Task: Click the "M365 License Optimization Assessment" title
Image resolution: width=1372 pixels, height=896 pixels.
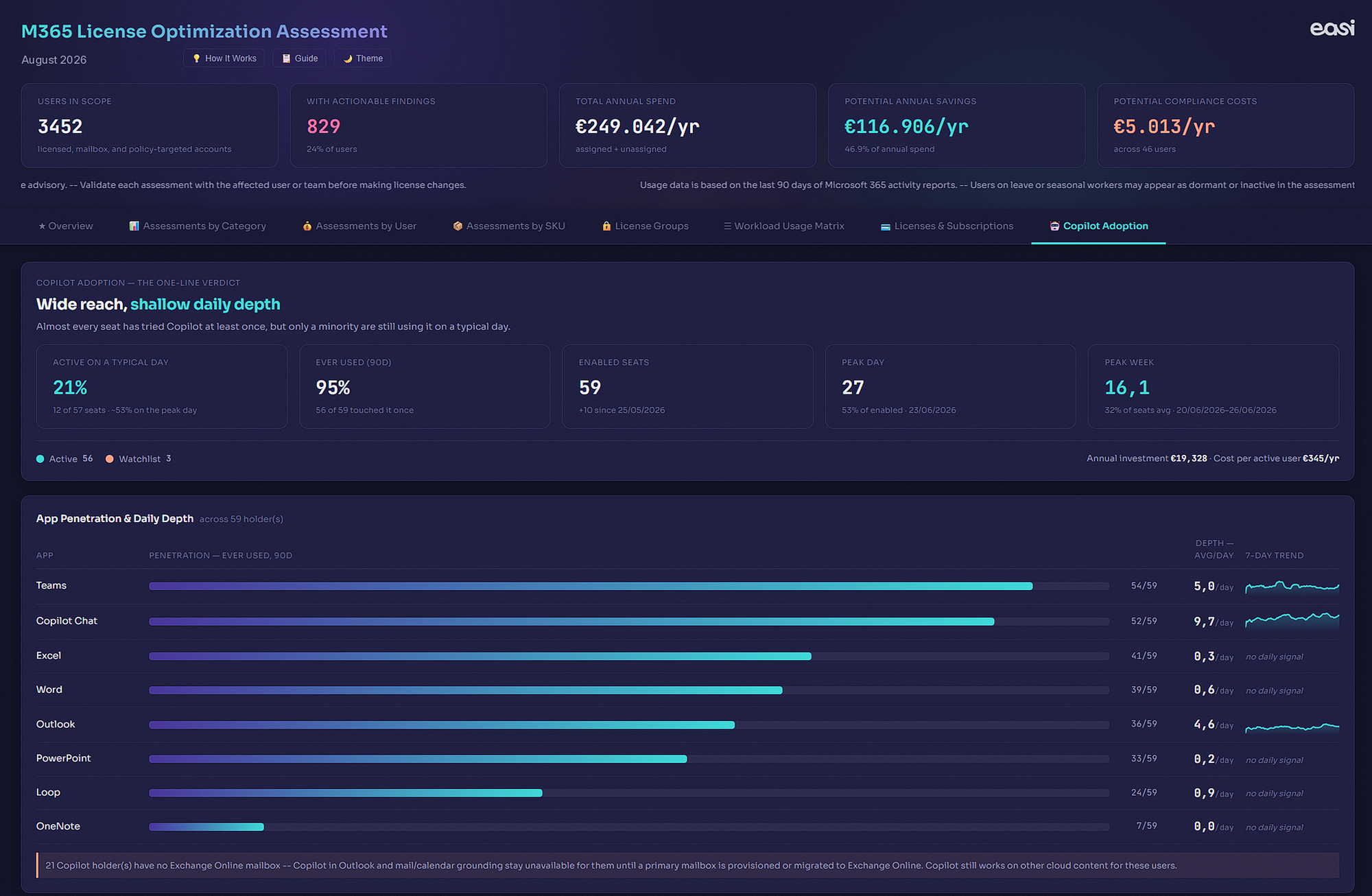Action: coord(204,32)
